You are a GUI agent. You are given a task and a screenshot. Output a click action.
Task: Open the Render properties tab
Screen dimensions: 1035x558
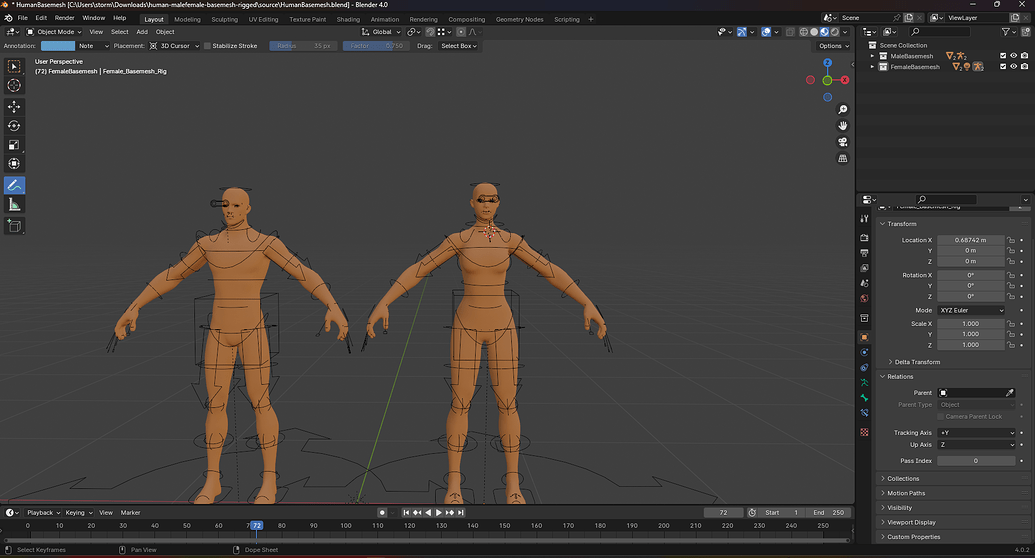(x=864, y=237)
